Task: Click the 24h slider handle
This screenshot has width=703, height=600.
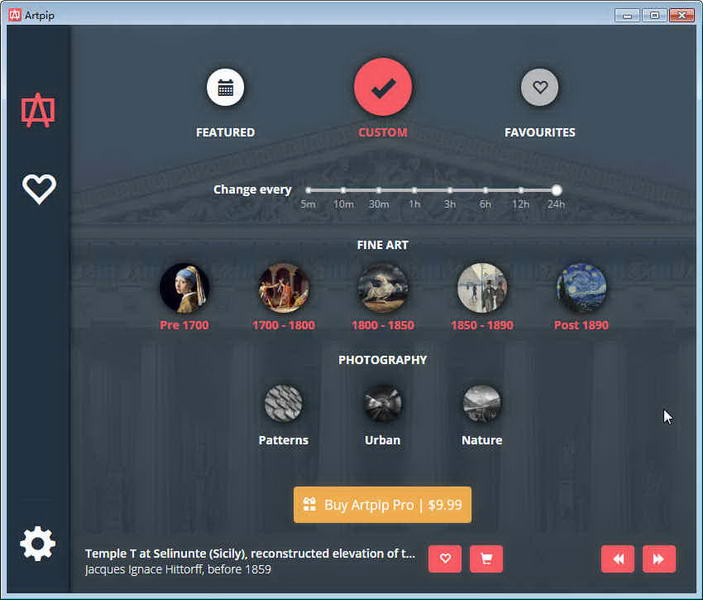Action: click(556, 190)
